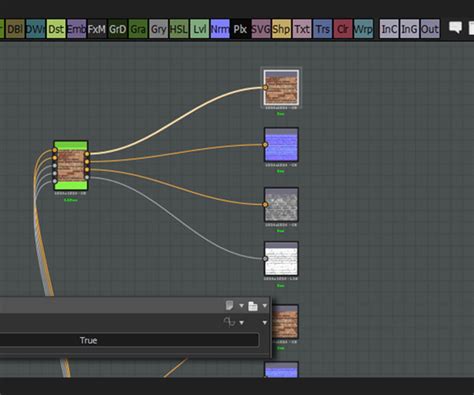Viewport: 474px width, 395px height.
Task: Select the Plx pixel processor button
Action: [240, 29]
